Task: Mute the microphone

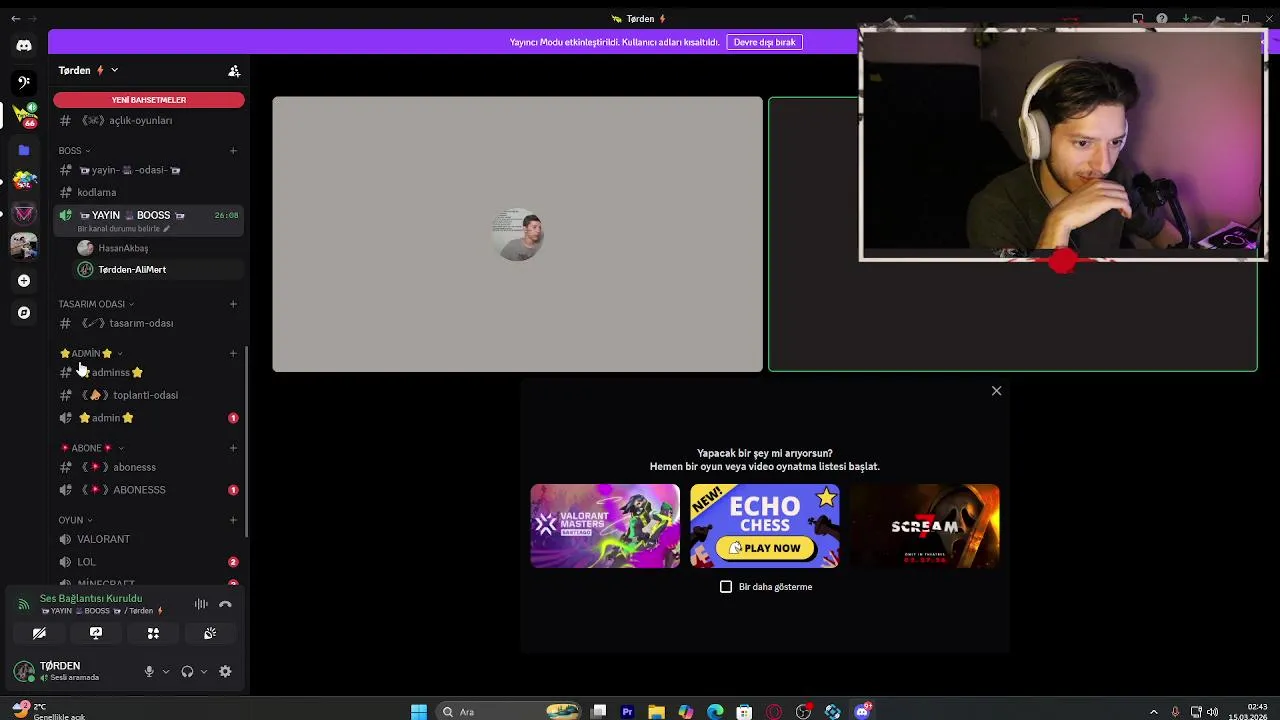Action: (149, 672)
